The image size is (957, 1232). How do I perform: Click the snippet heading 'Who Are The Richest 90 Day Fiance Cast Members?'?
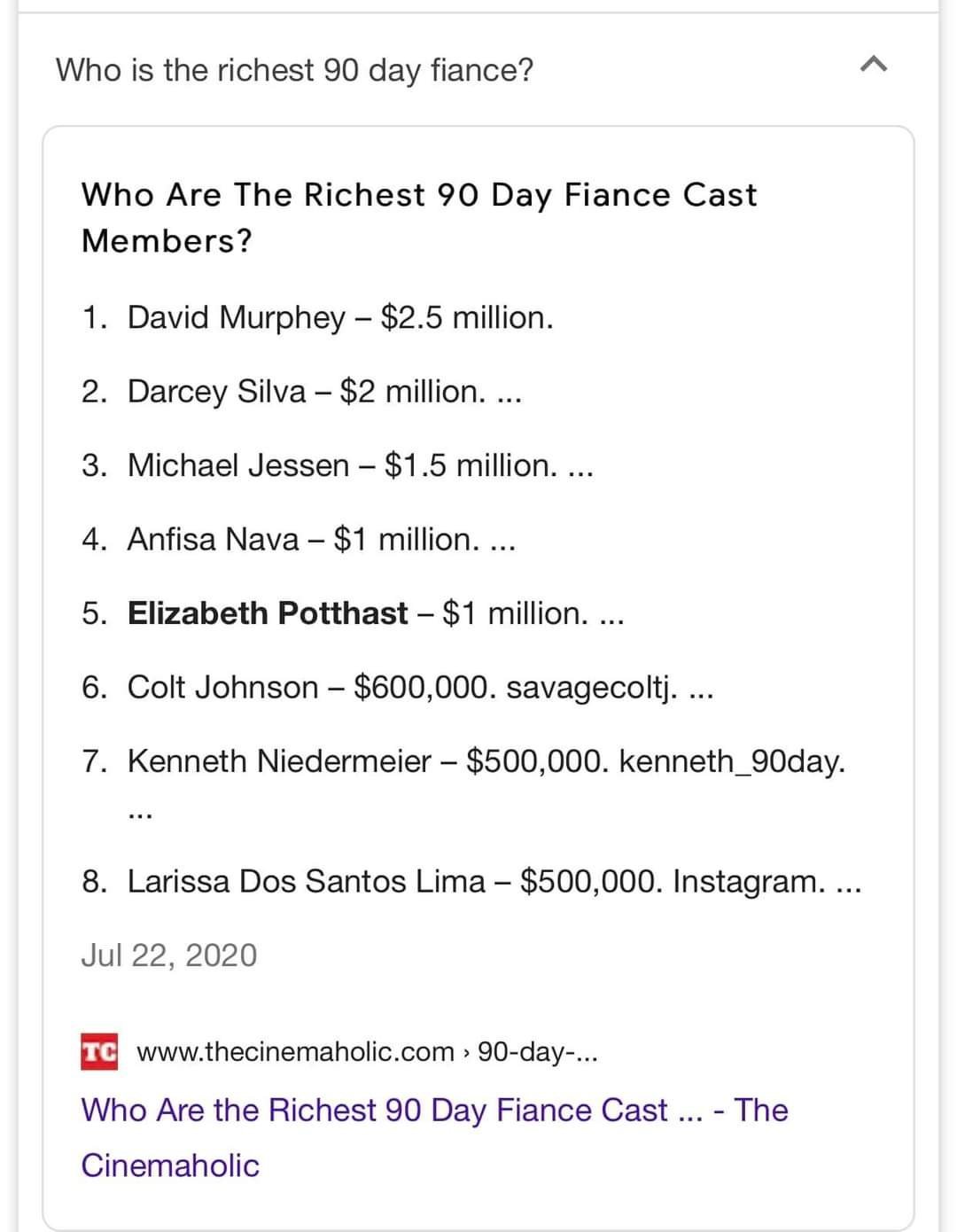419,217
